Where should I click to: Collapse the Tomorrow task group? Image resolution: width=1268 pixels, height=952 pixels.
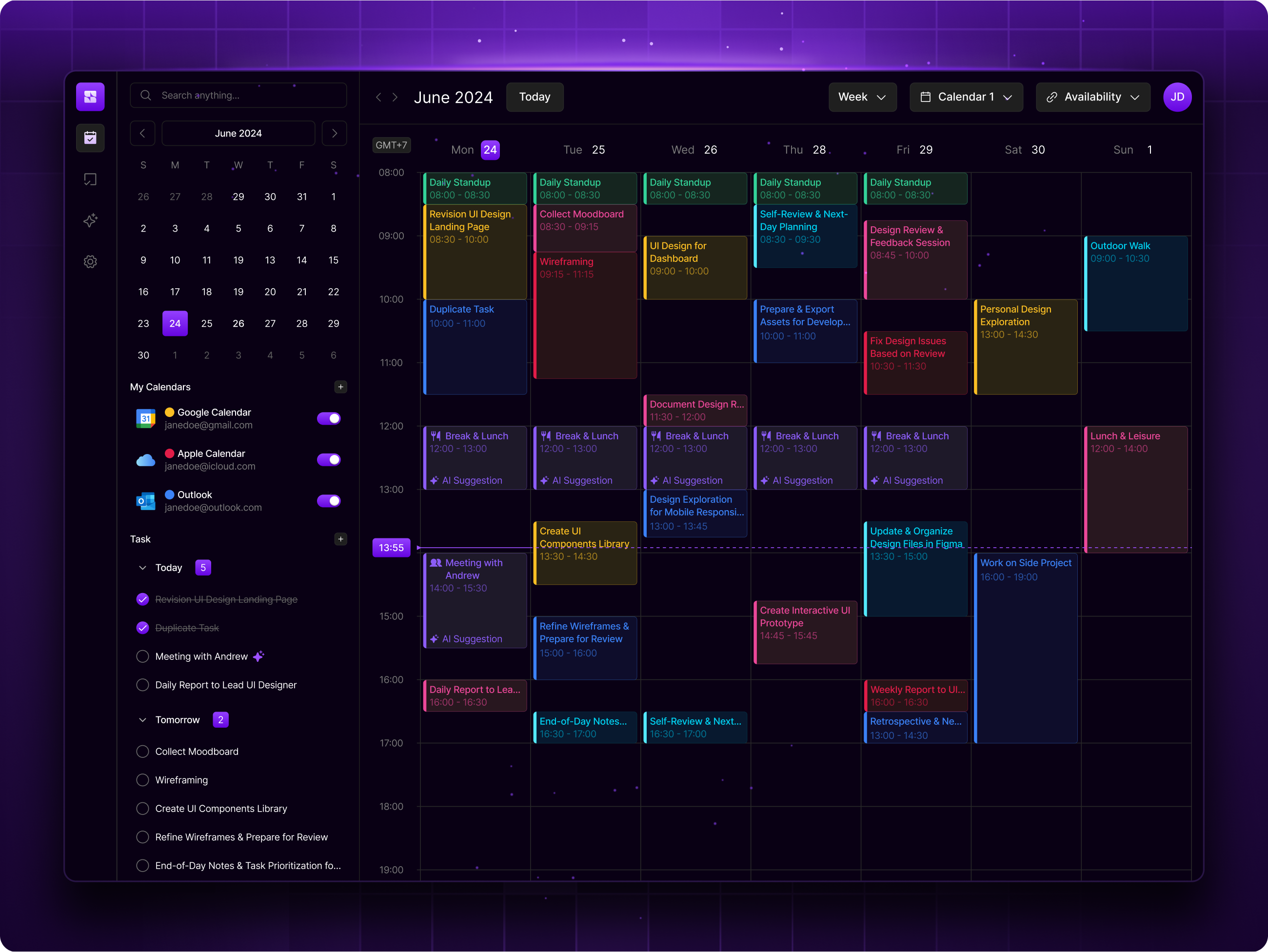142,719
